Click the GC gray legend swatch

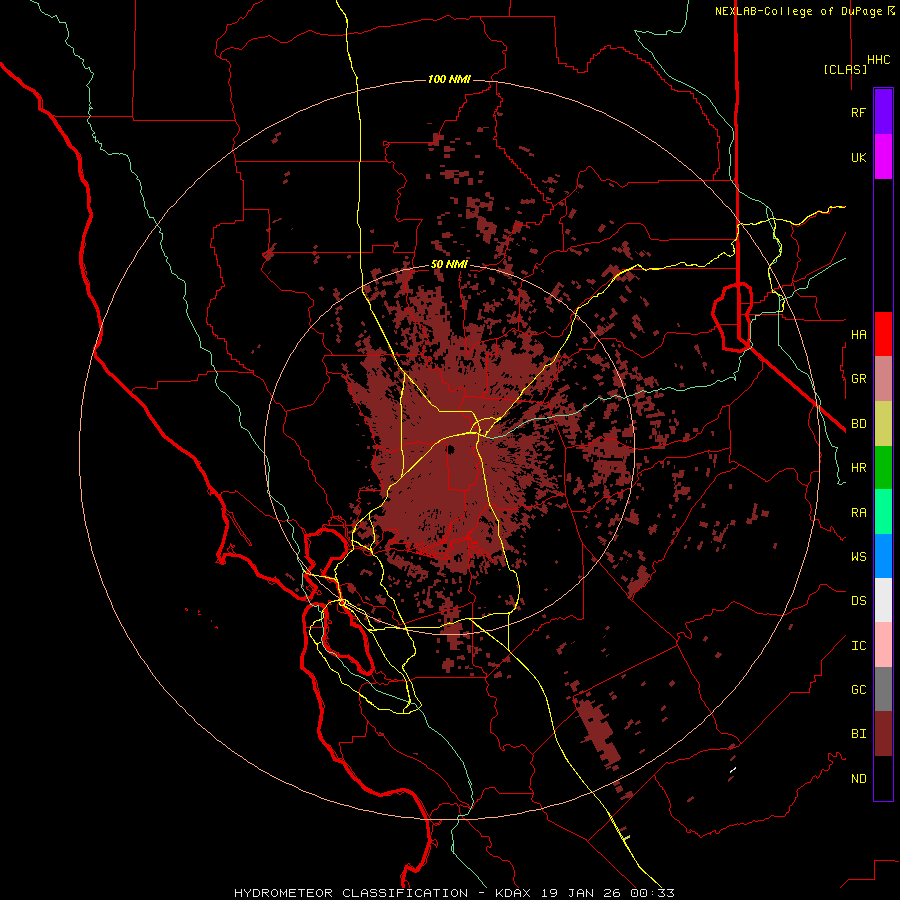click(x=883, y=689)
